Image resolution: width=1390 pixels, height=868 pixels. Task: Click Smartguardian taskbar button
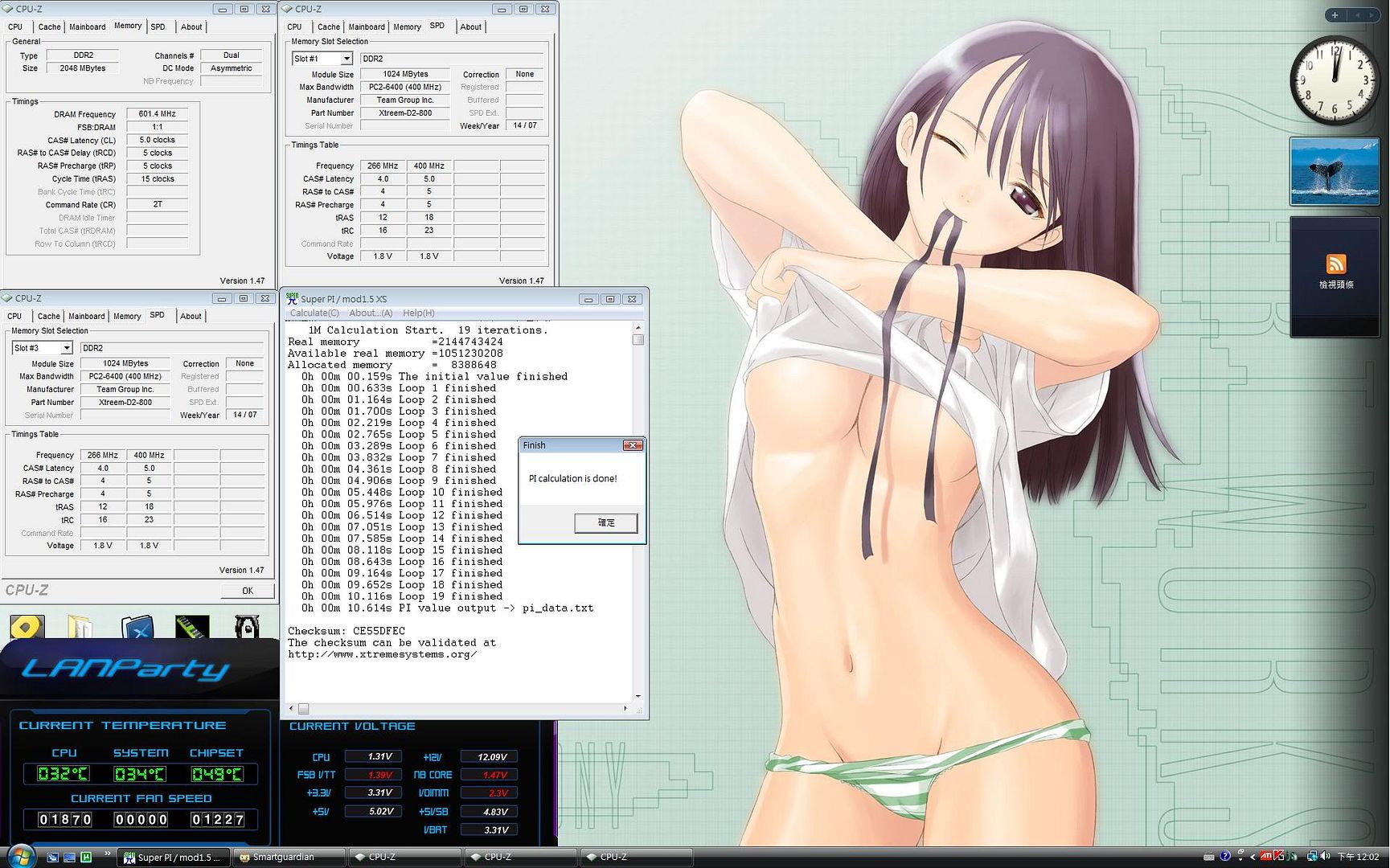pyautogui.click(x=289, y=858)
